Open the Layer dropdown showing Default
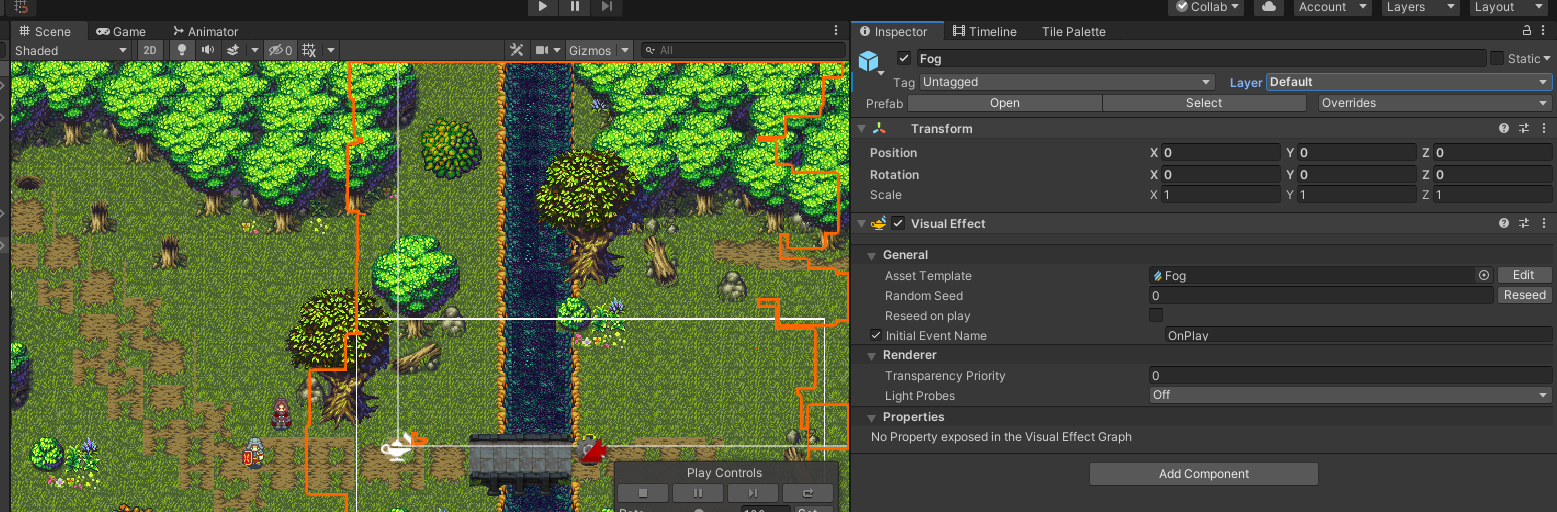Screen dimensions: 1557x512 pos(1410,82)
